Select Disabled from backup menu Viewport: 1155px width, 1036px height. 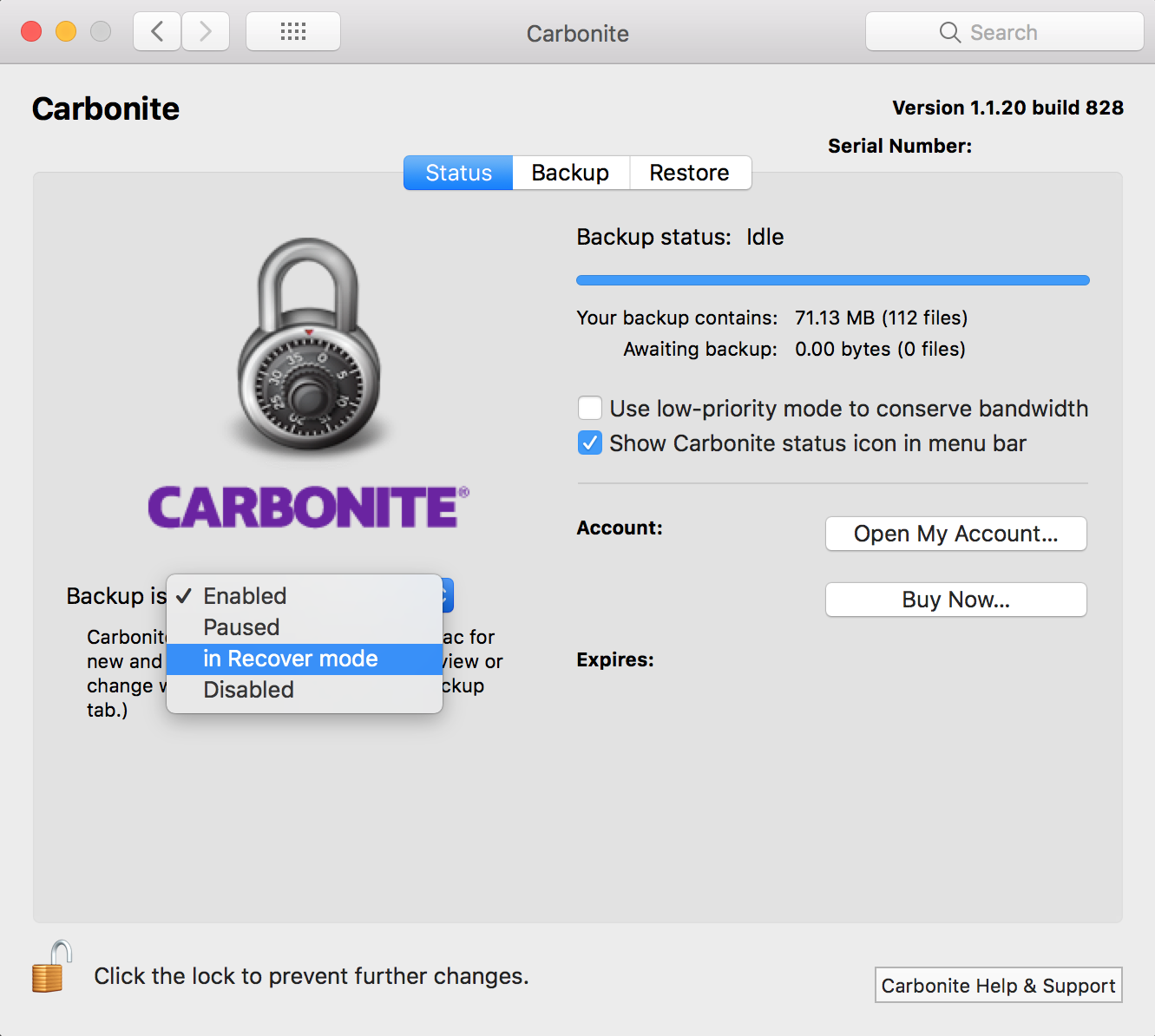pyautogui.click(x=248, y=690)
